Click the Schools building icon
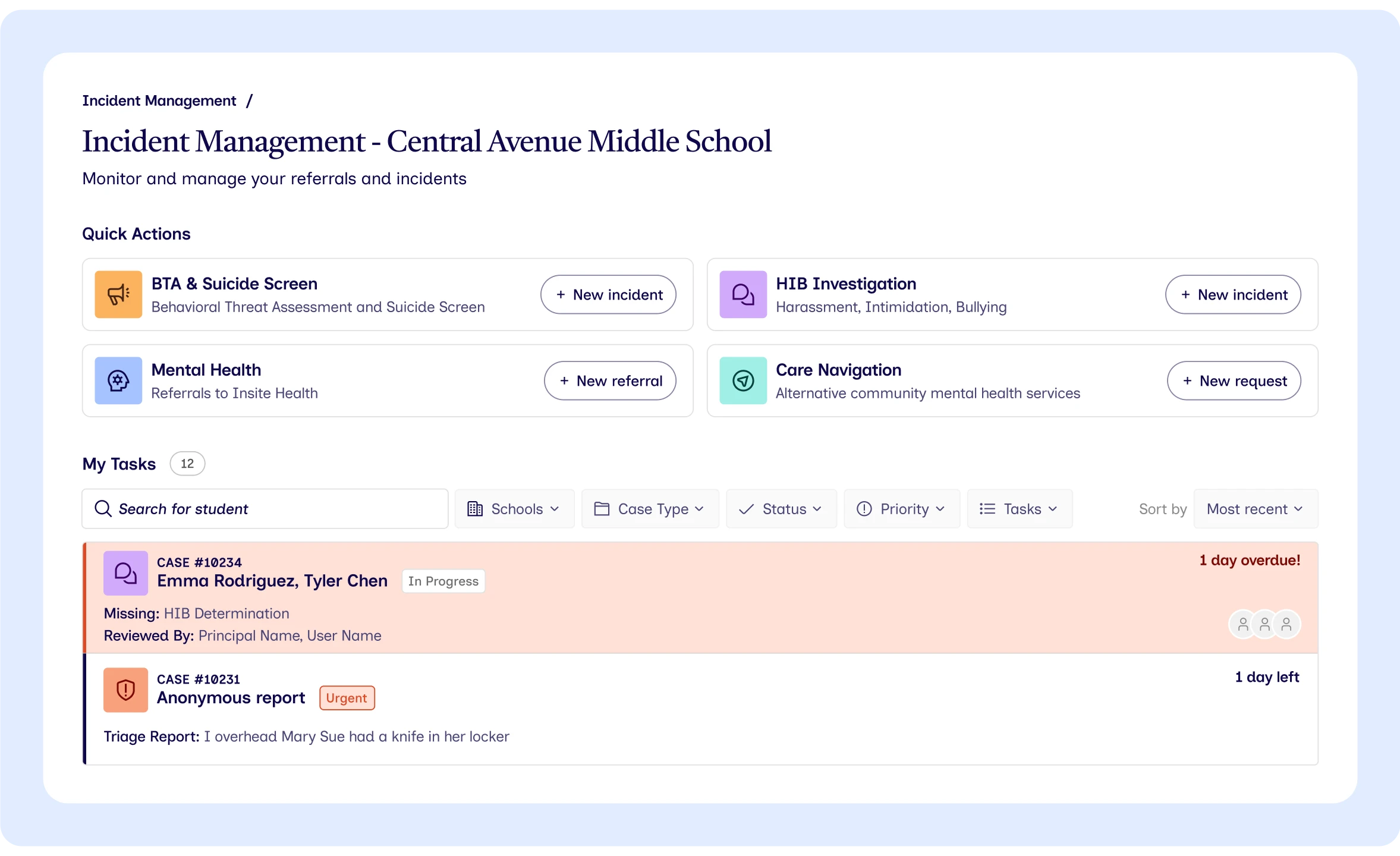The image size is (1400, 856). pyautogui.click(x=475, y=509)
